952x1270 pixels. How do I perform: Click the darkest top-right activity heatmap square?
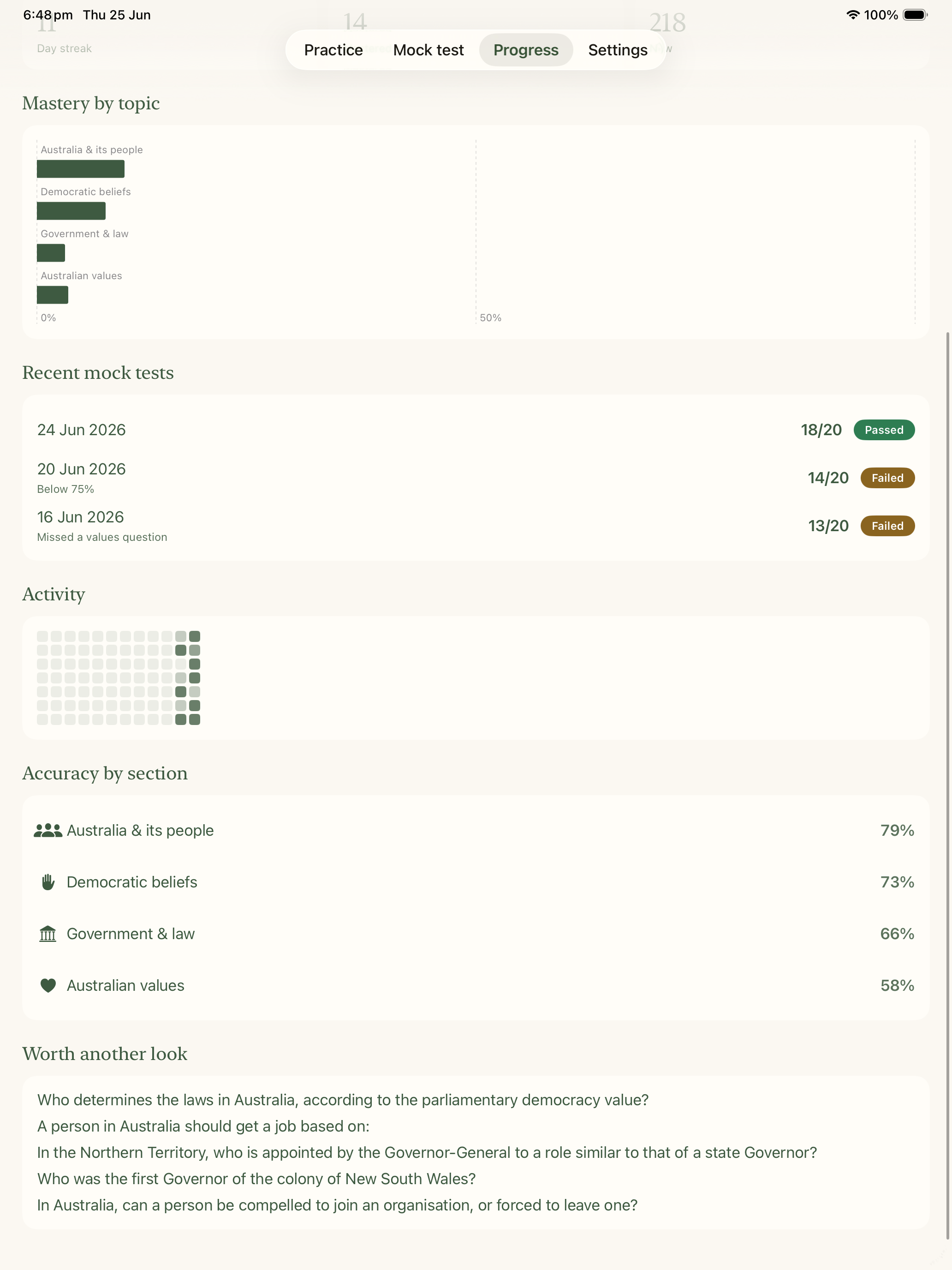tap(195, 636)
